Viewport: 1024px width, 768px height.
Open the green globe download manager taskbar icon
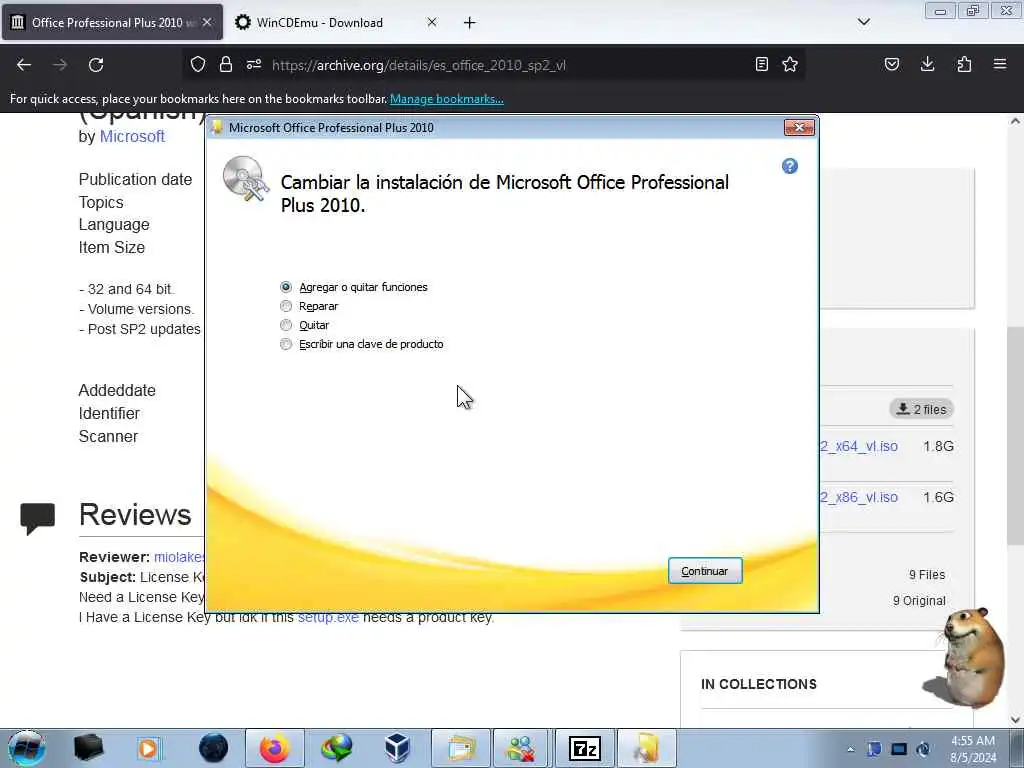(x=337, y=748)
